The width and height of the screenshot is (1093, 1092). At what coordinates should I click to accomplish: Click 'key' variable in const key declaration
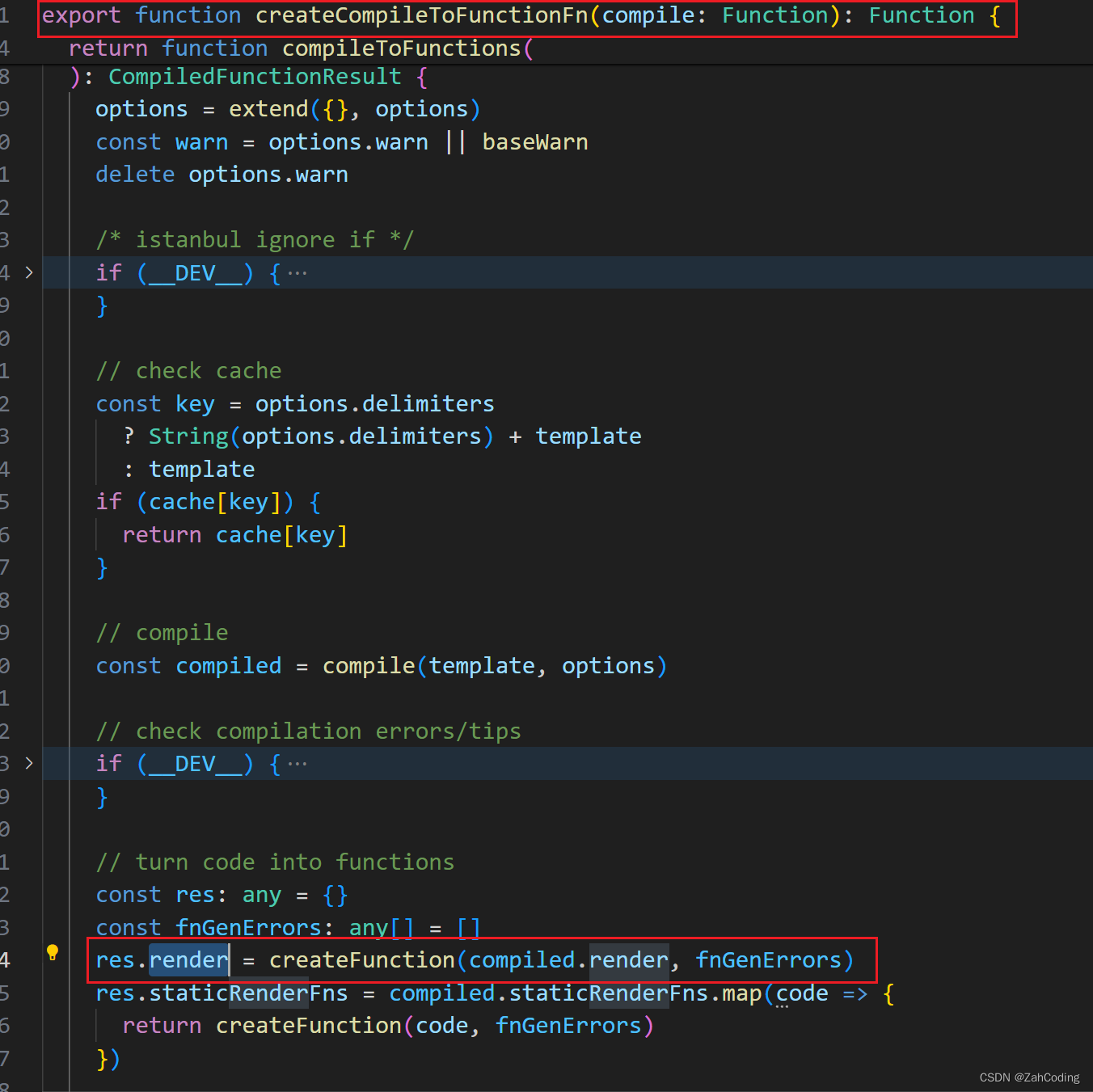tap(195, 404)
